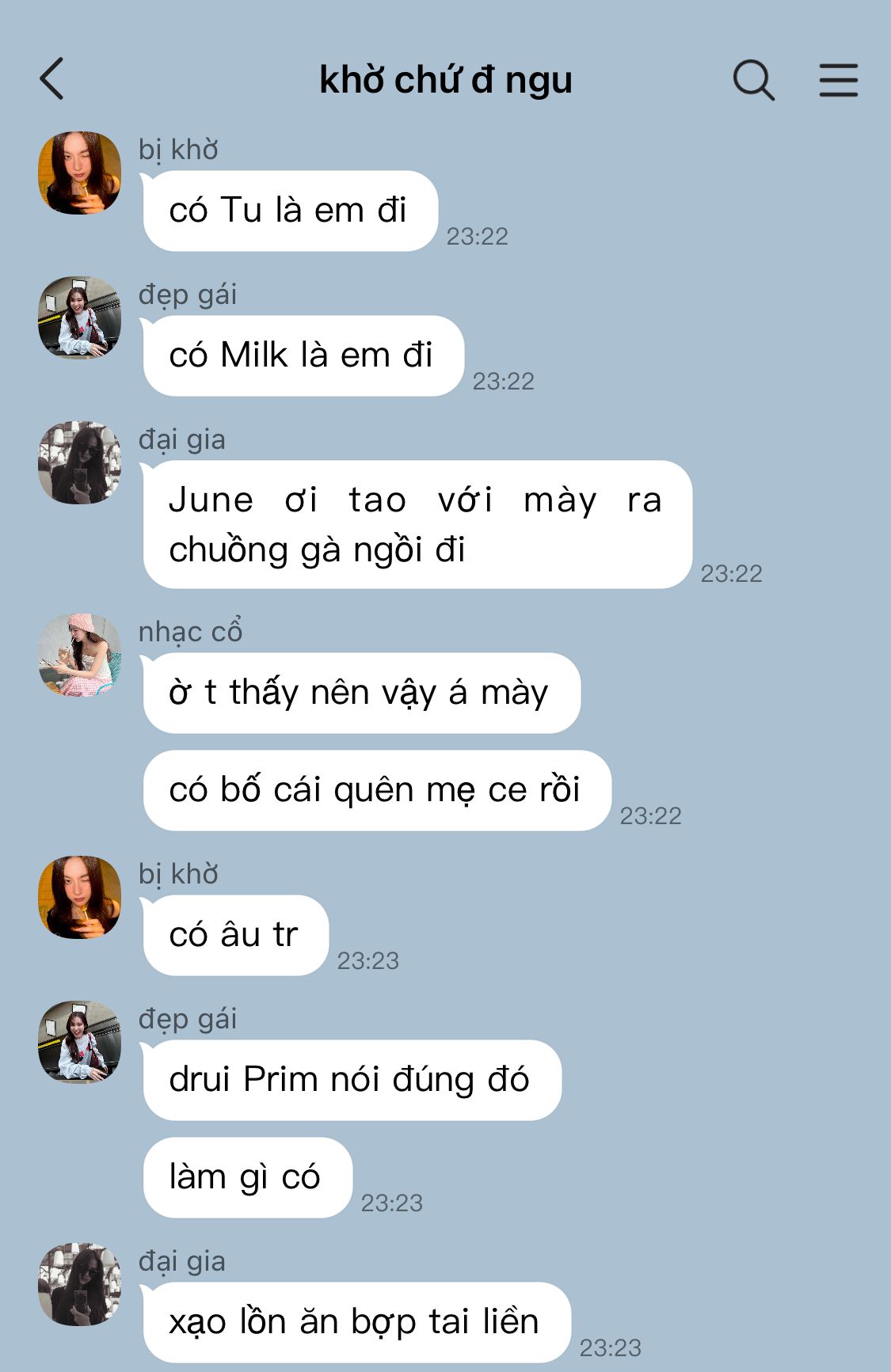Open chat search magnifier icon
This screenshot has width=891, height=1372.
click(753, 80)
